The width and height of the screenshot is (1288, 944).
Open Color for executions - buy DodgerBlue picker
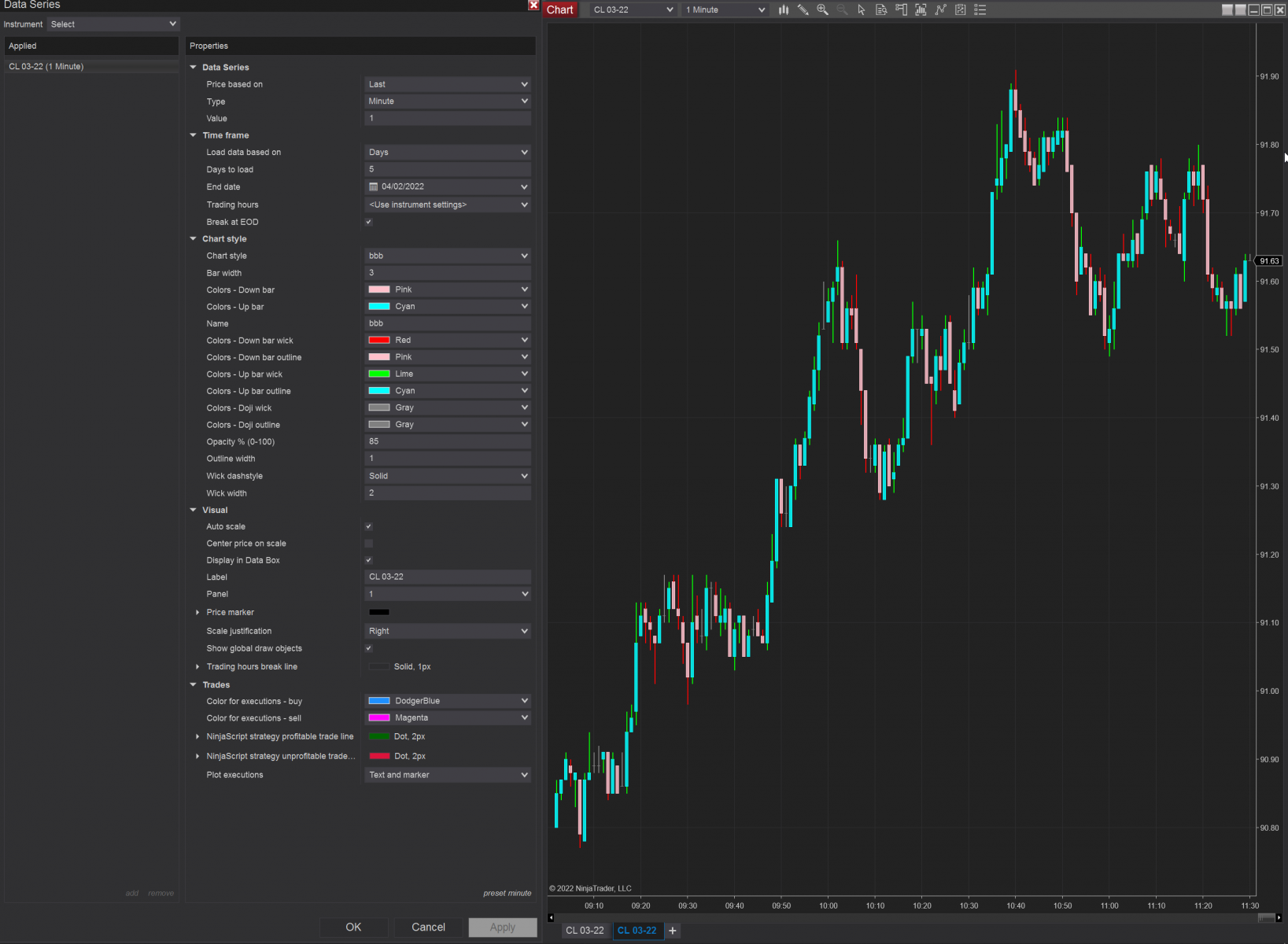[448, 701]
